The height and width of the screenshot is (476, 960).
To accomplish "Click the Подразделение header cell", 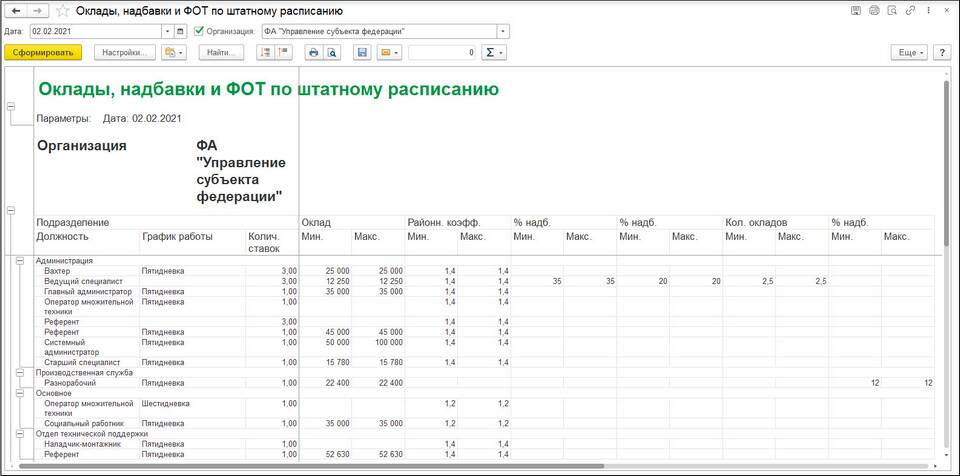I will [166, 222].
